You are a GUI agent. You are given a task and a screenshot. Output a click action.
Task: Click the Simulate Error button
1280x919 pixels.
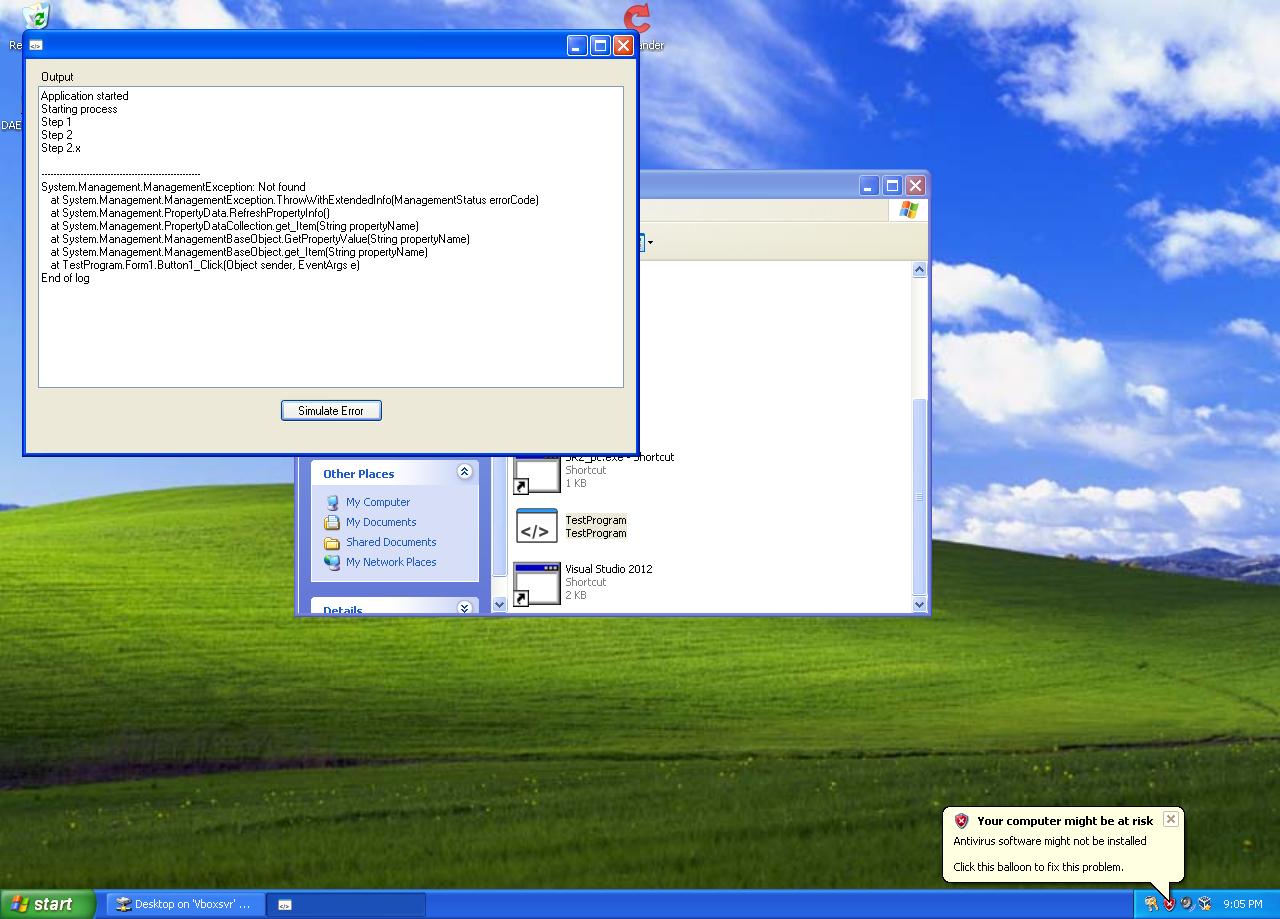pyautogui.click(x=331, y=410)
